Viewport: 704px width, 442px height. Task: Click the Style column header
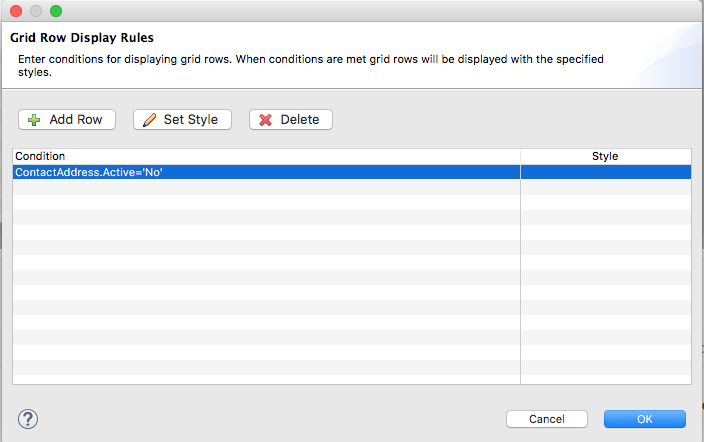tap(605, 156)
